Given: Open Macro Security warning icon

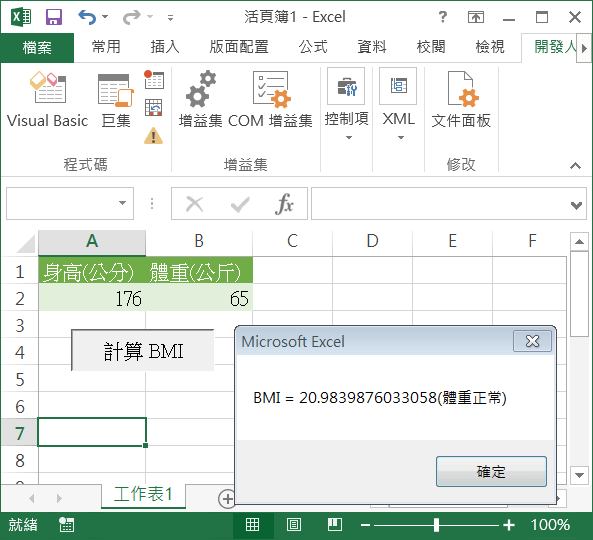Looking at the screenshot, I should click(x=154, y=136).
